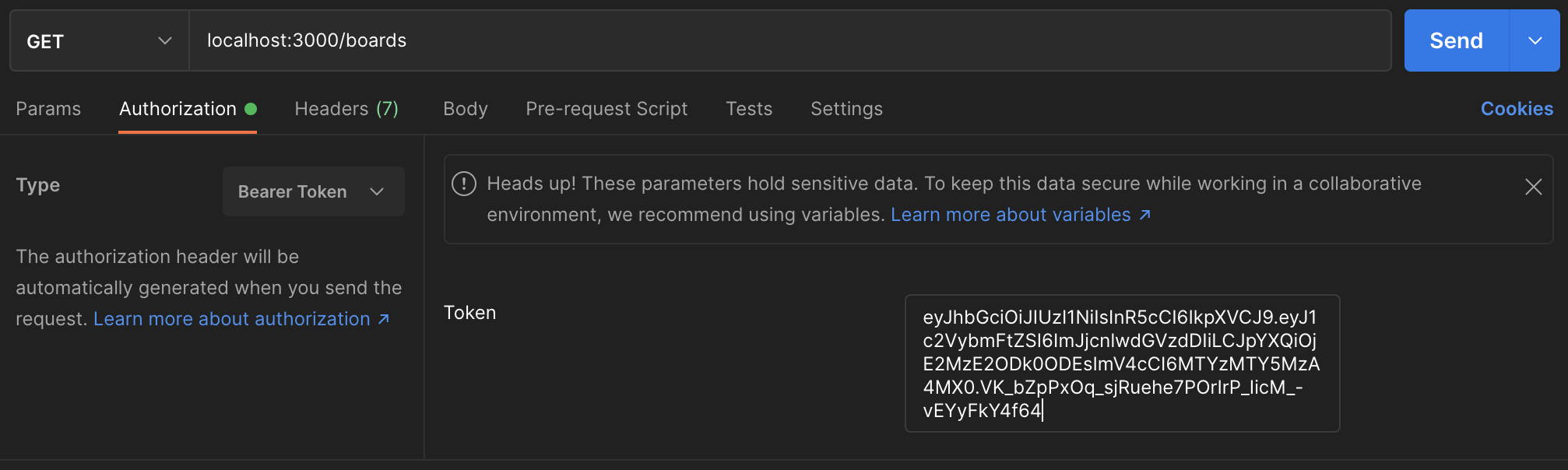
Task: Click the Cookies link
Action: 1517,109
